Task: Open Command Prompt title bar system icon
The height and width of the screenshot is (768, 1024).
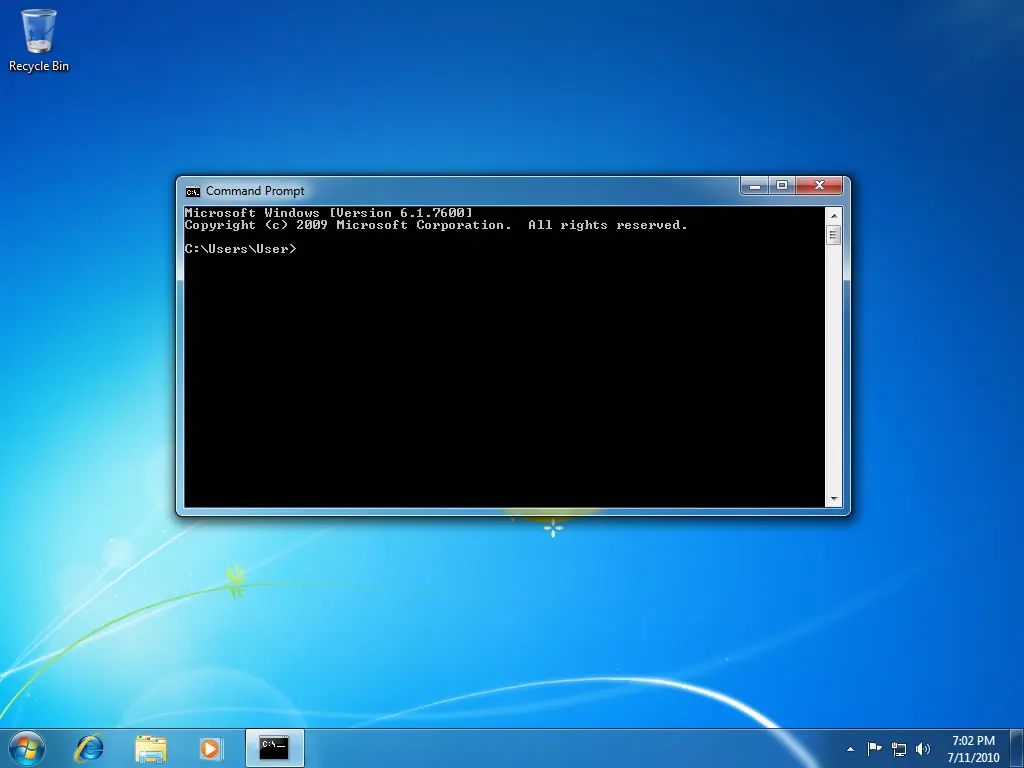Action: point(193,191)
